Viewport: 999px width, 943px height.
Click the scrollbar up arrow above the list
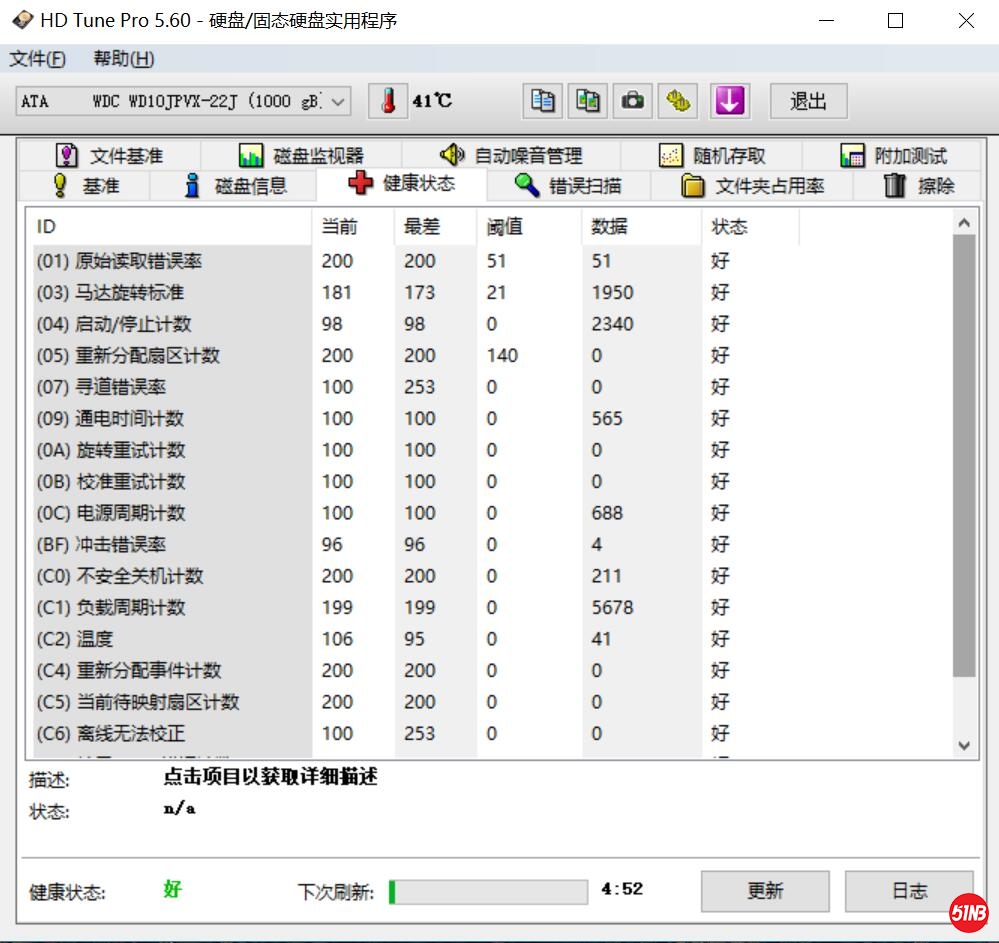pos(963,222)
